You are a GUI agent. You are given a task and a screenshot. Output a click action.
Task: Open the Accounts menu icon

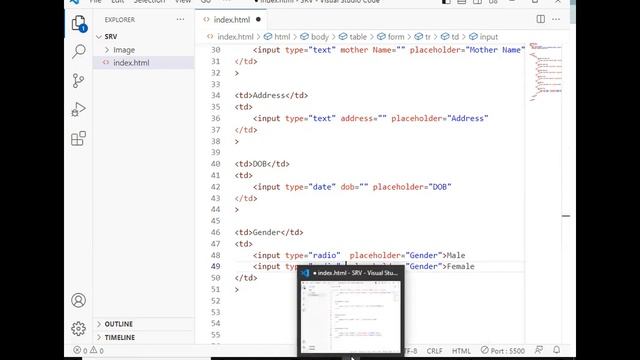(78, 300)
